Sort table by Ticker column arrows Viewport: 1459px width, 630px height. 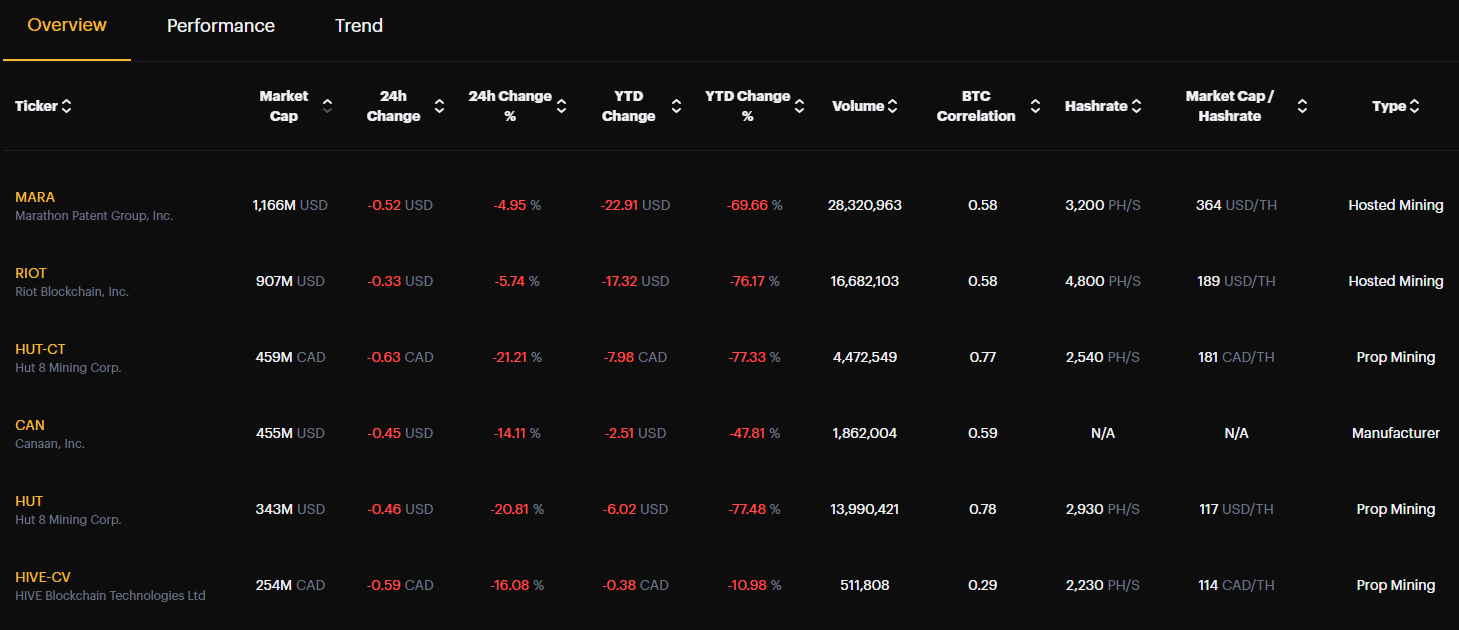point(66,106)
